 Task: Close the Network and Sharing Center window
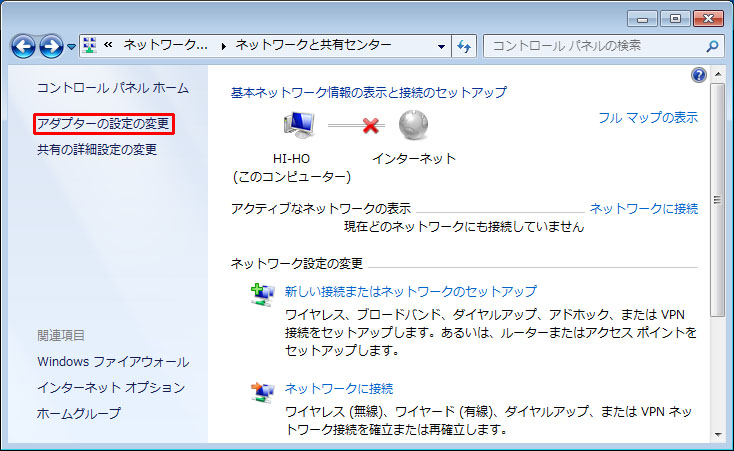coord(708,19)
